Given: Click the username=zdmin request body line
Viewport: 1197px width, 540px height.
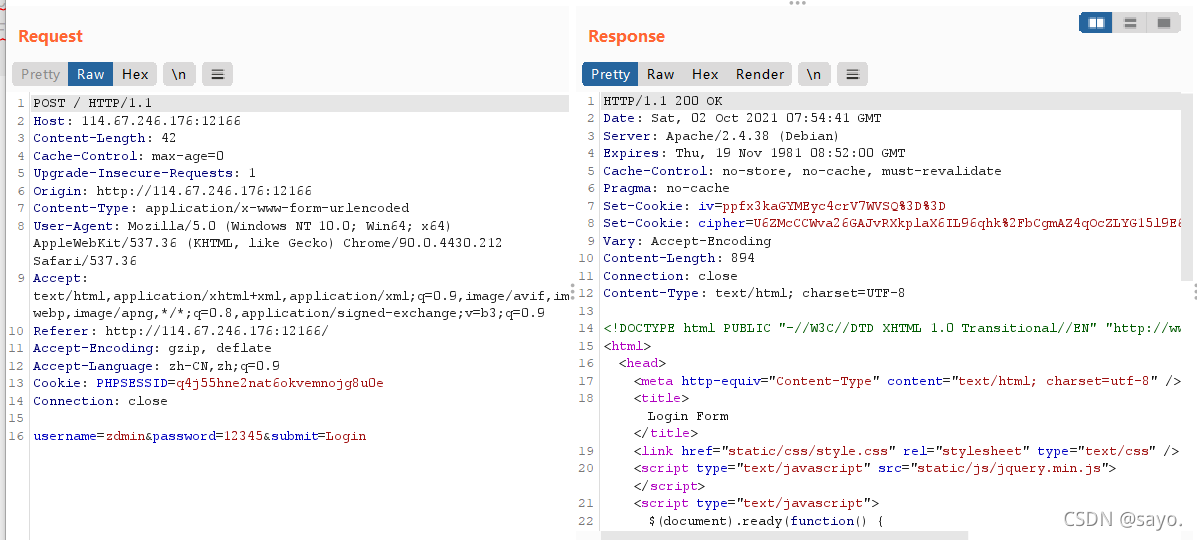Looking at the screenshot, I should 199,437.
